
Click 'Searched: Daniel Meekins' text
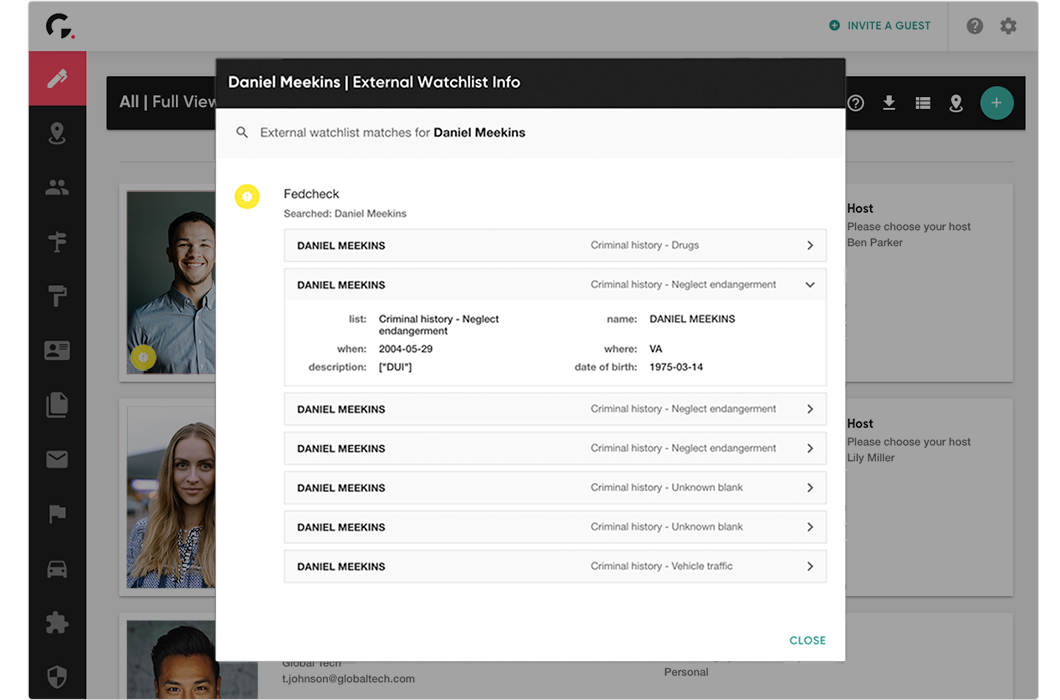[x=345, y=214]
